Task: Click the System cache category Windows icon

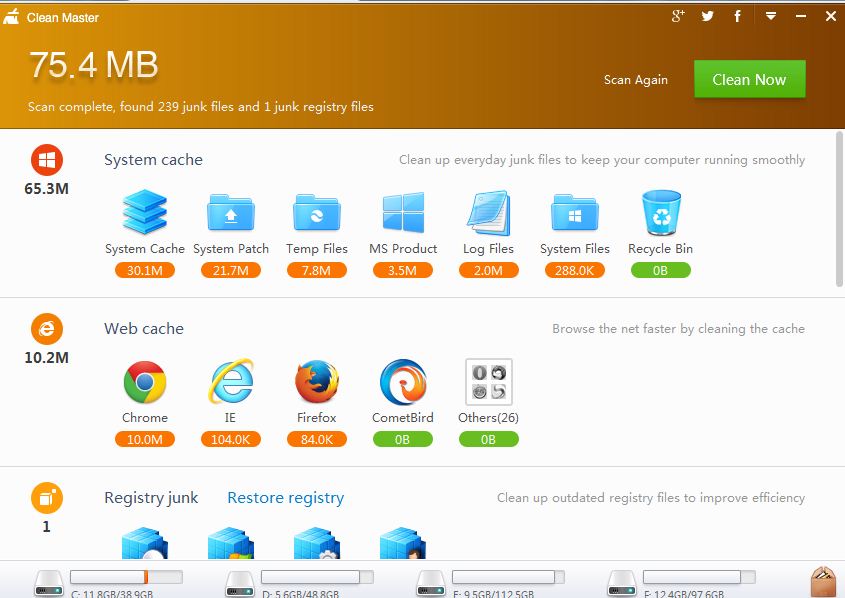Action: tap(47, 160)
